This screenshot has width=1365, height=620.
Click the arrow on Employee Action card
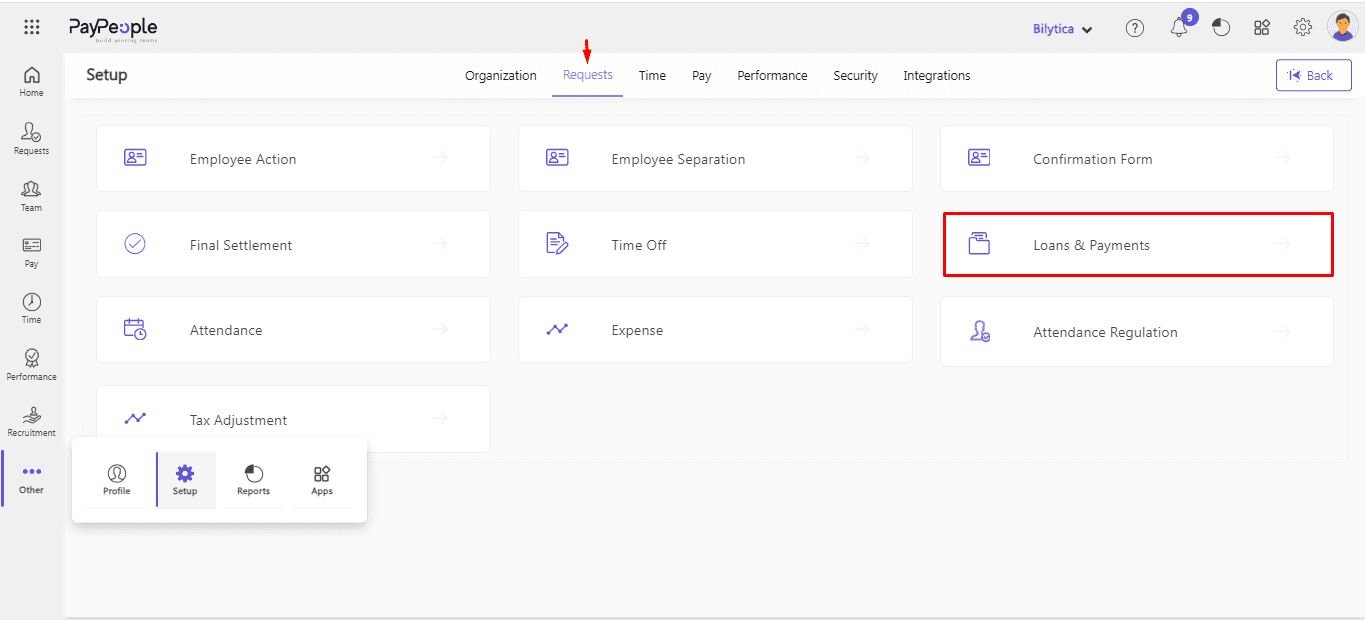[441, 158]
